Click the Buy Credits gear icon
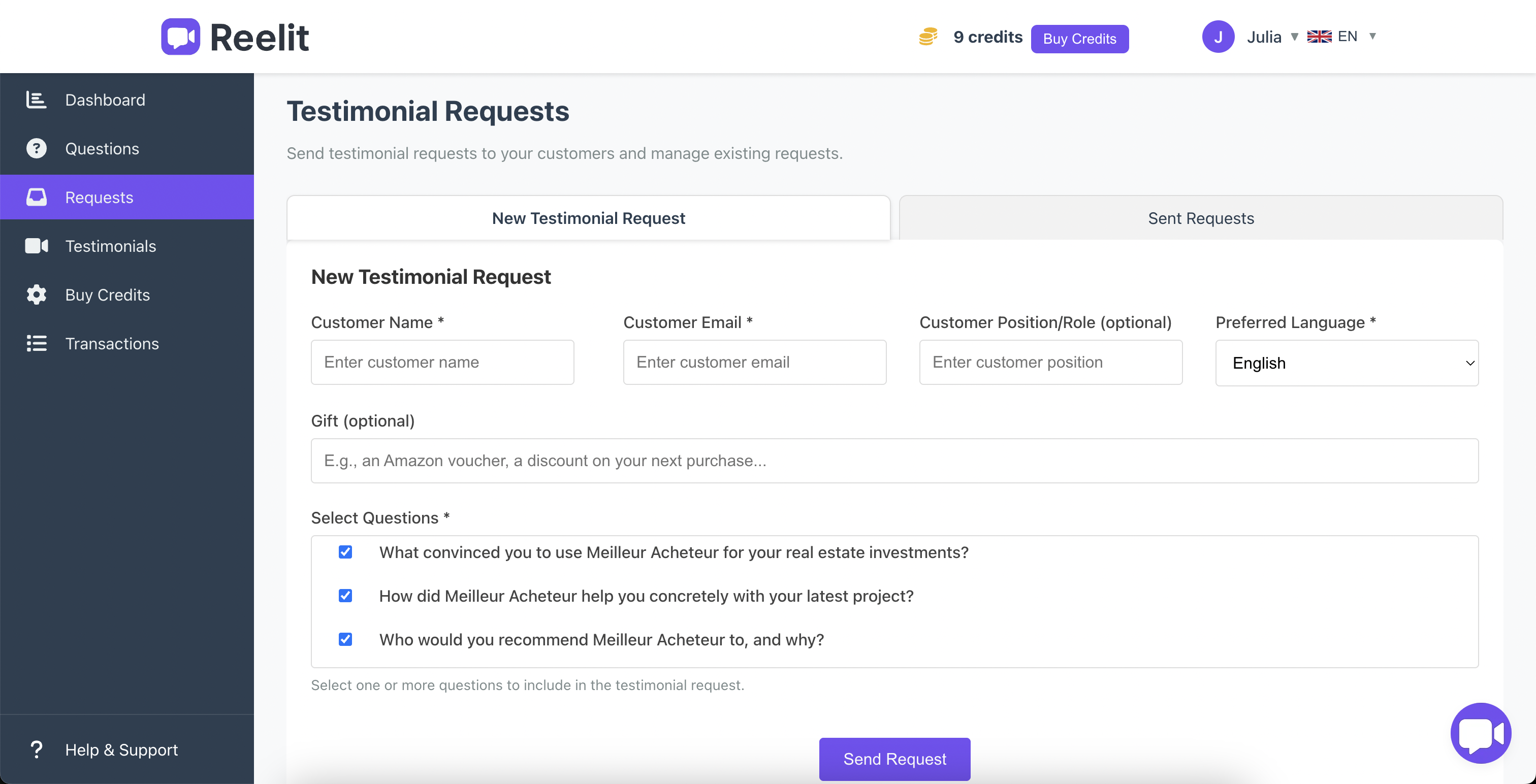This screenshot has height=784, width=1536. pyautogui.click(x=37, y=295)
